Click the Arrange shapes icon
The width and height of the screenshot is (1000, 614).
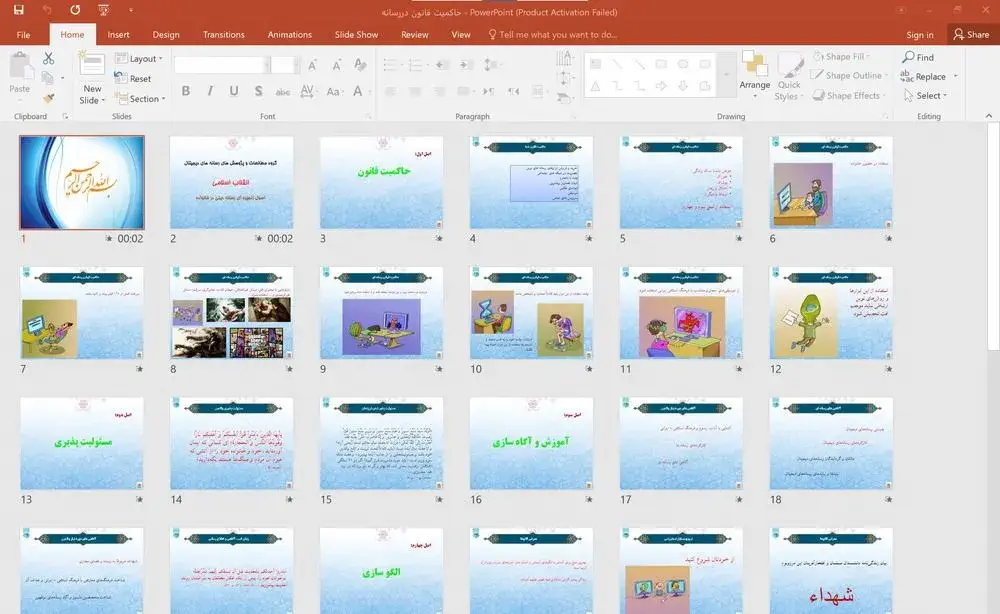click(754, 72)
